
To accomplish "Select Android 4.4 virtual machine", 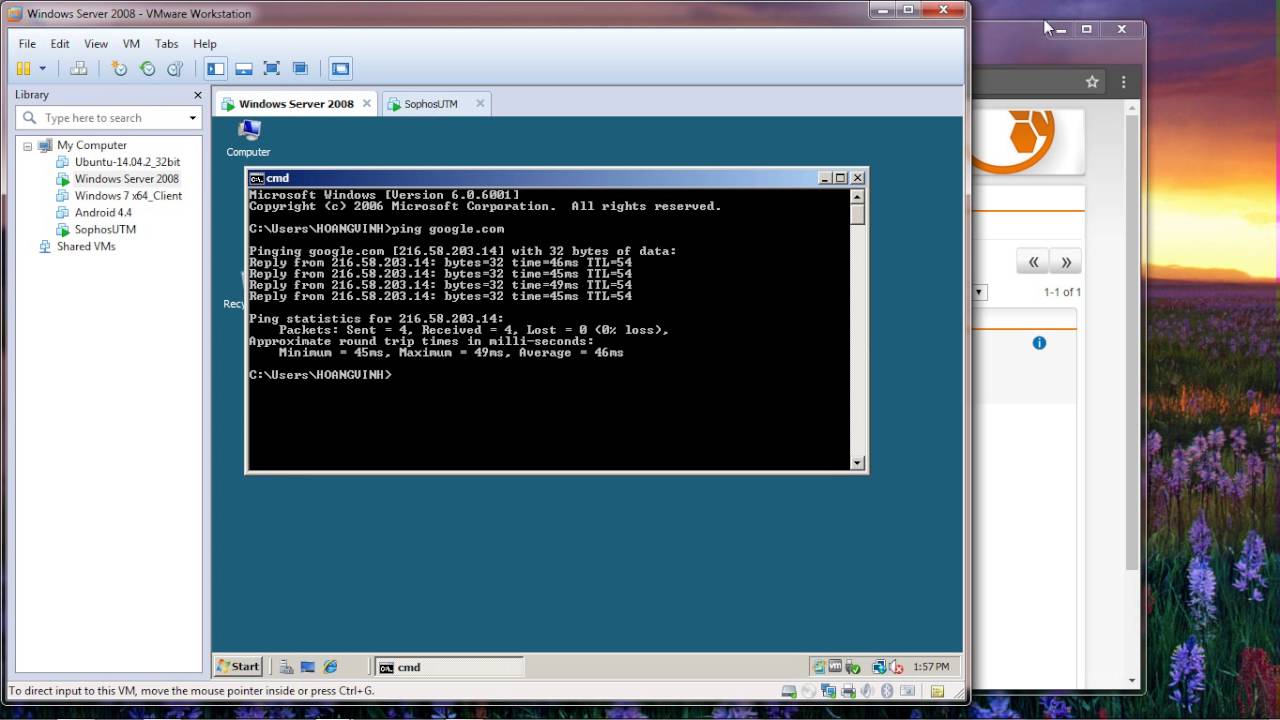I will click(x=103, y=213).
